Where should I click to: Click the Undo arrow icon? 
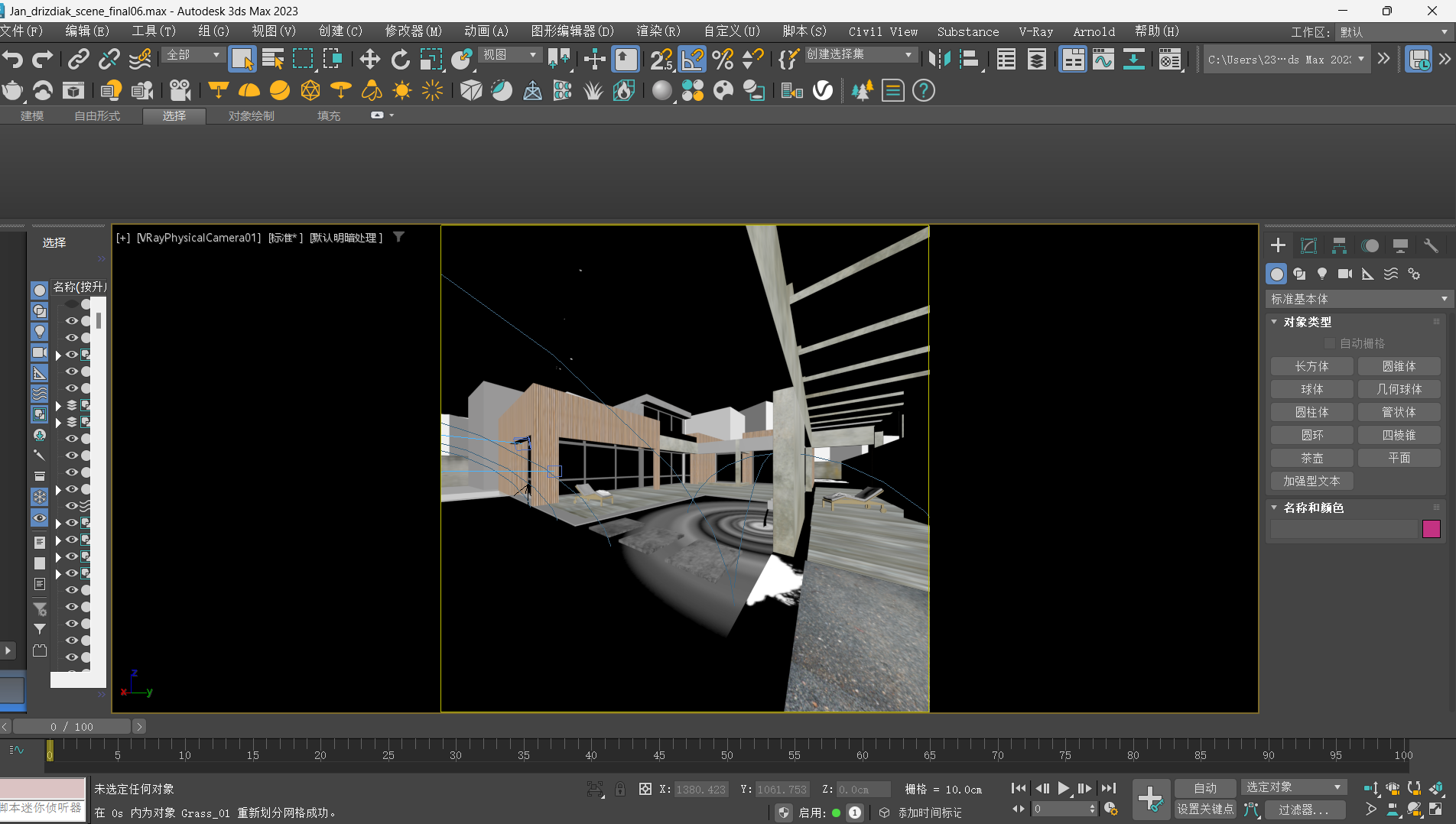point(13,59)
